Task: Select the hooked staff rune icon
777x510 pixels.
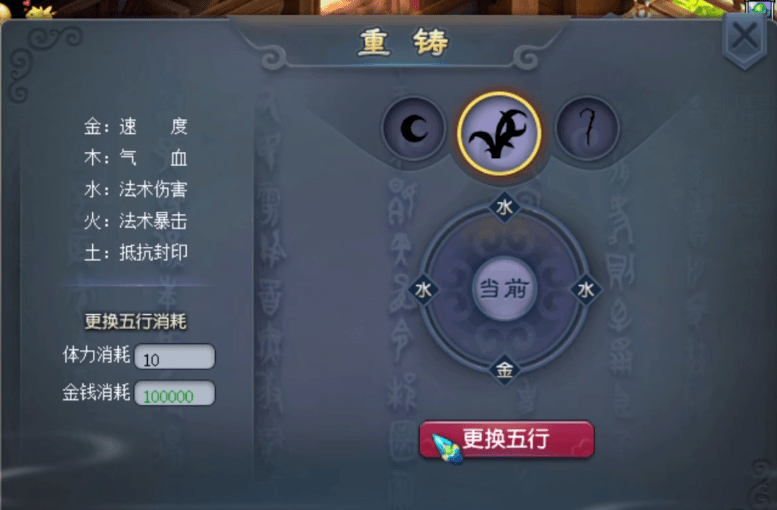Action: click(587, 128)
